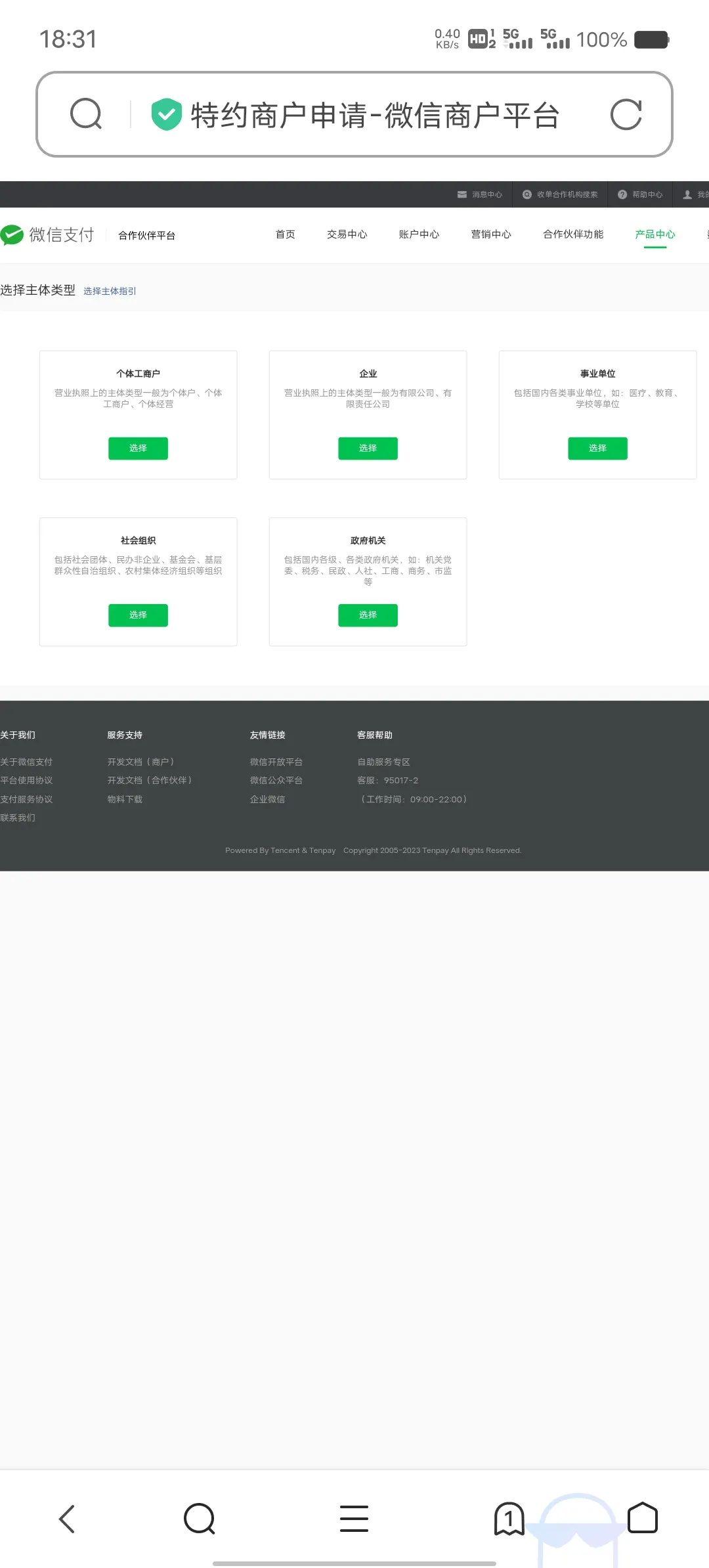
Task: Open the browser bottom menu icon
Action: (354, 1519)
